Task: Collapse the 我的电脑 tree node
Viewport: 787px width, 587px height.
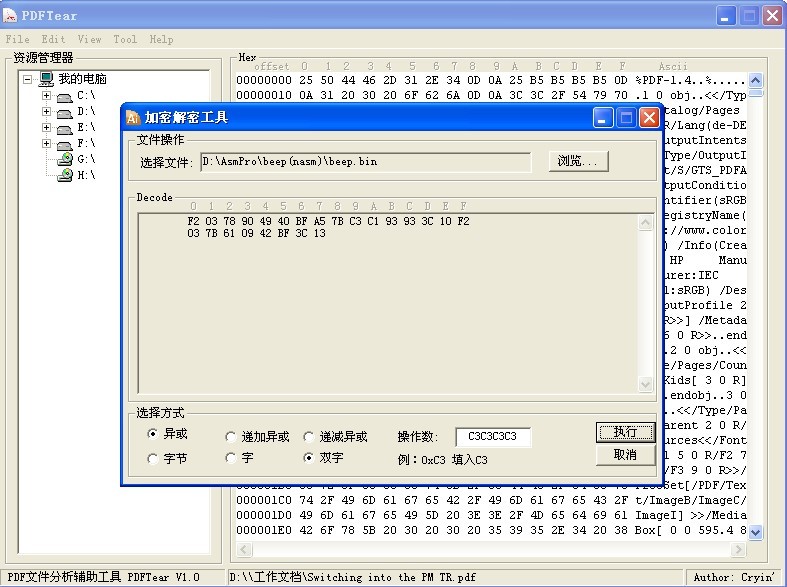Action: coord(28,79)
